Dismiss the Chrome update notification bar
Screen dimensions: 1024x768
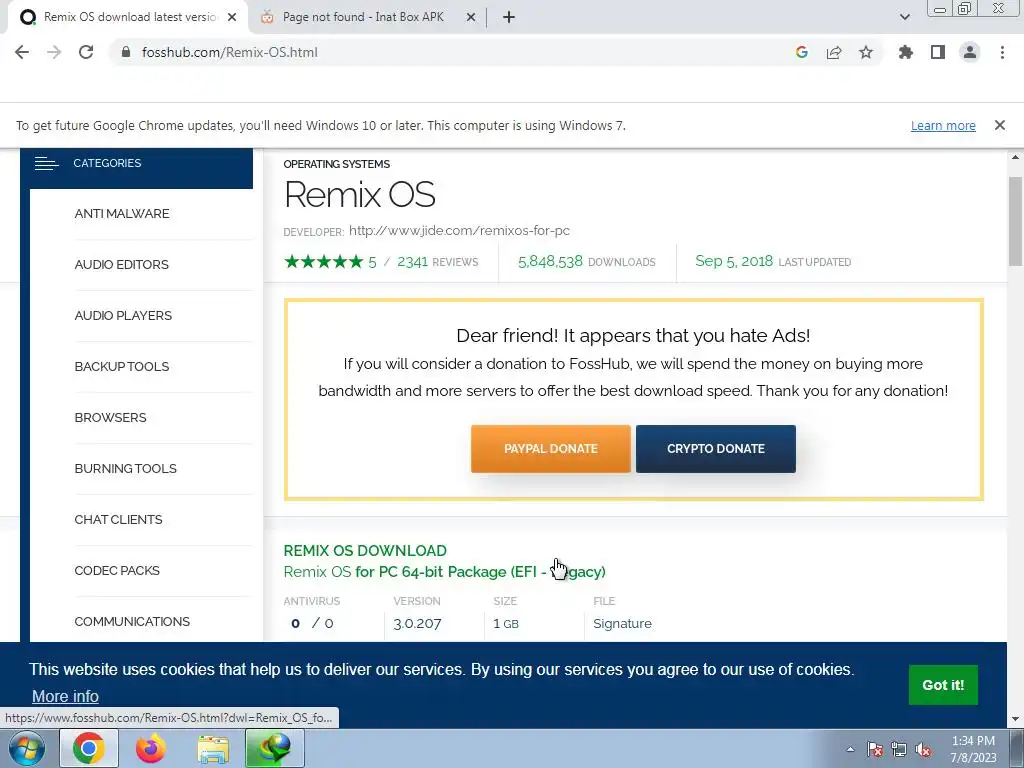[999, 125]
